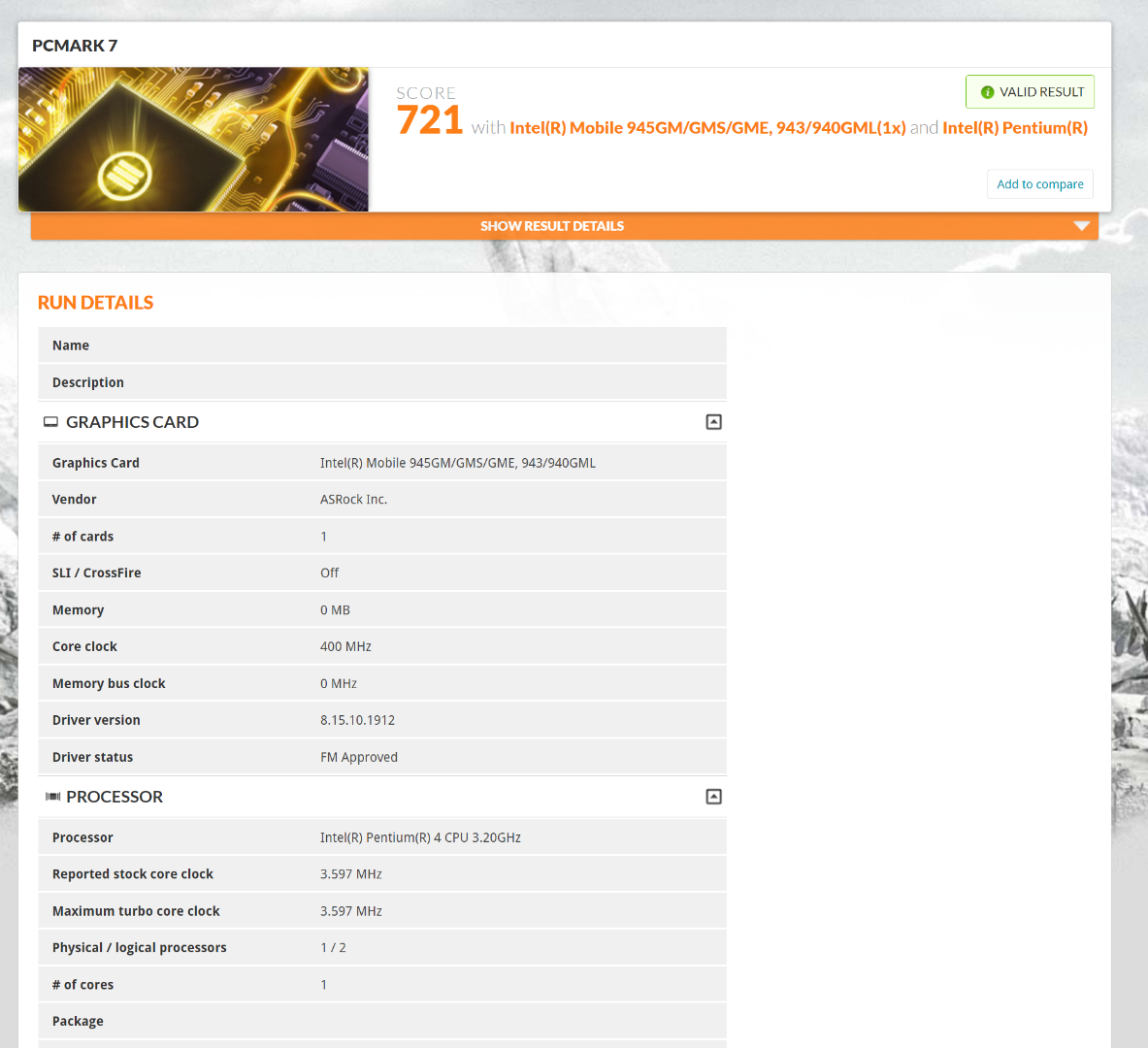Click the Memory value 0 MB
Screen dimensions: 1148x1048
click(x=335, y=610)
